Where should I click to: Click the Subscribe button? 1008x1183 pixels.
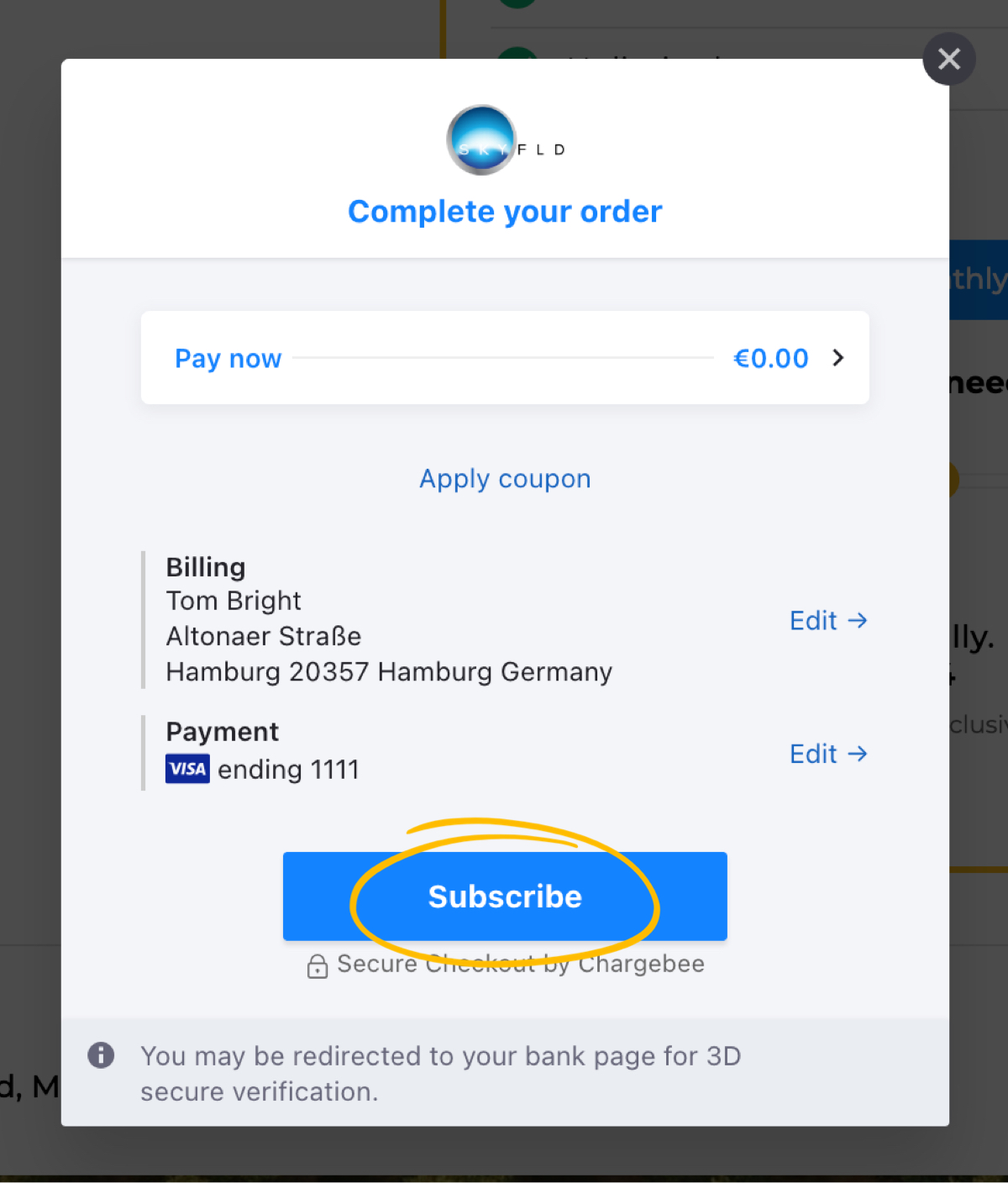505,896
